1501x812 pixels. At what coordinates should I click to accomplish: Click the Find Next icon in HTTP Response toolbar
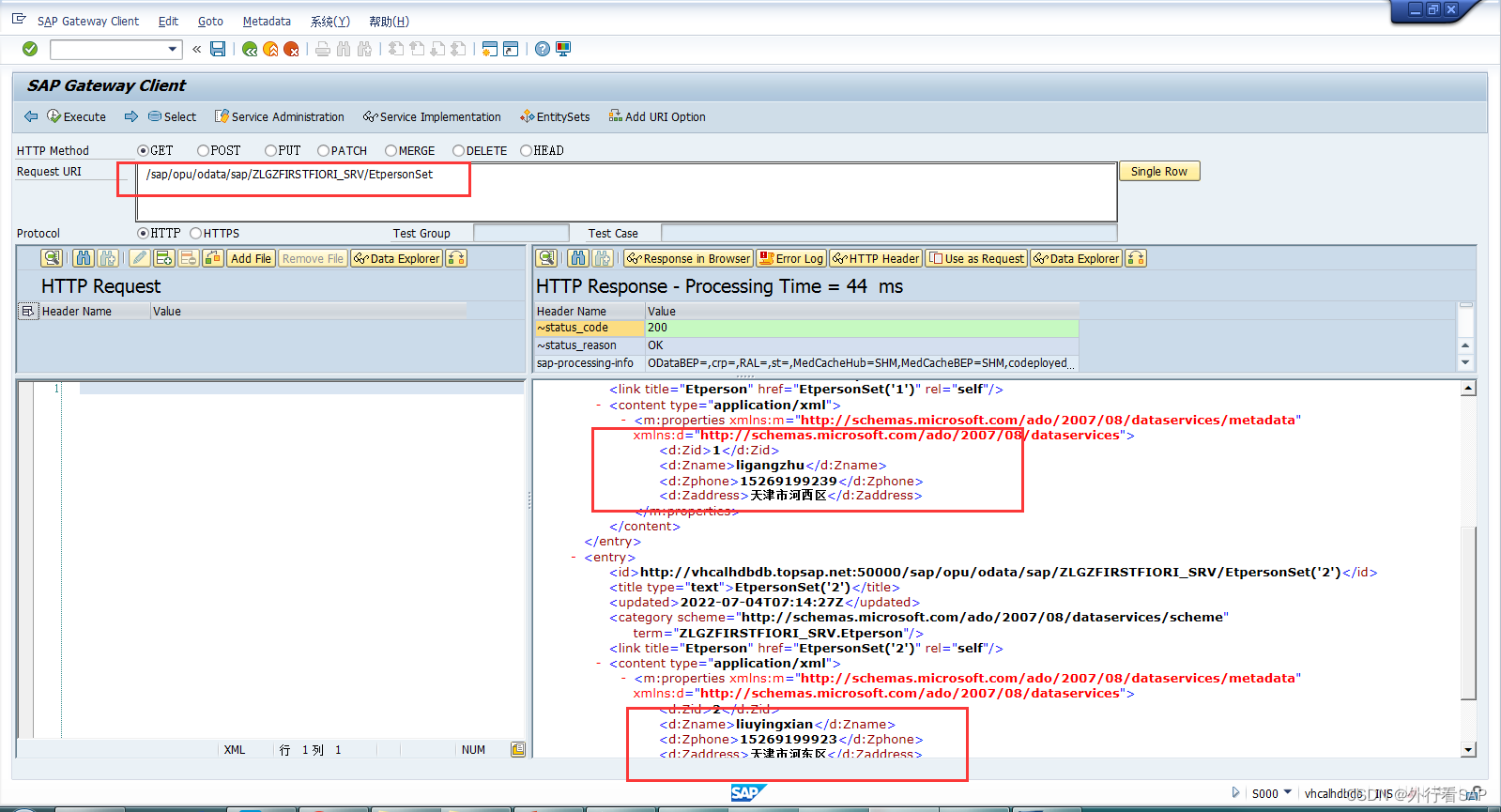pos(603,258)
